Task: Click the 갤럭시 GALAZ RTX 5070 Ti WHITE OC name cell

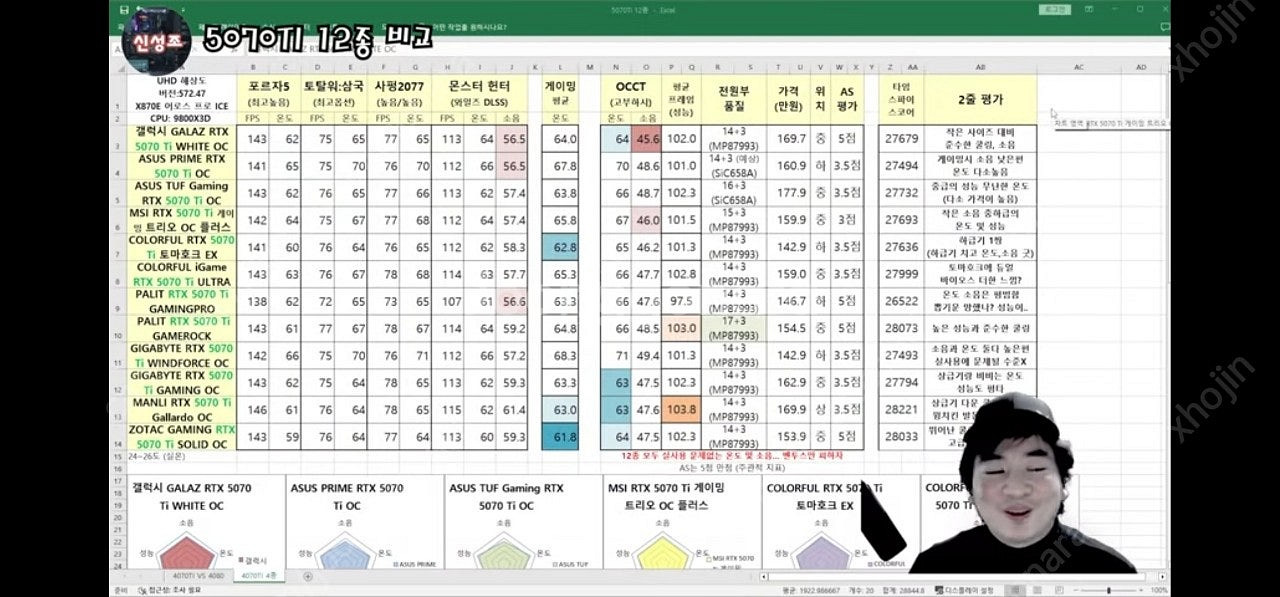Action: point(181,138)
